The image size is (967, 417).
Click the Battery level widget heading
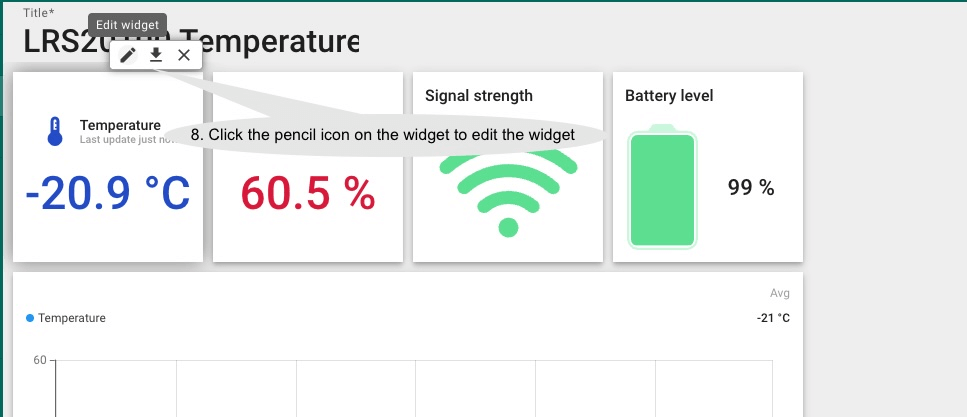point(669,96)
